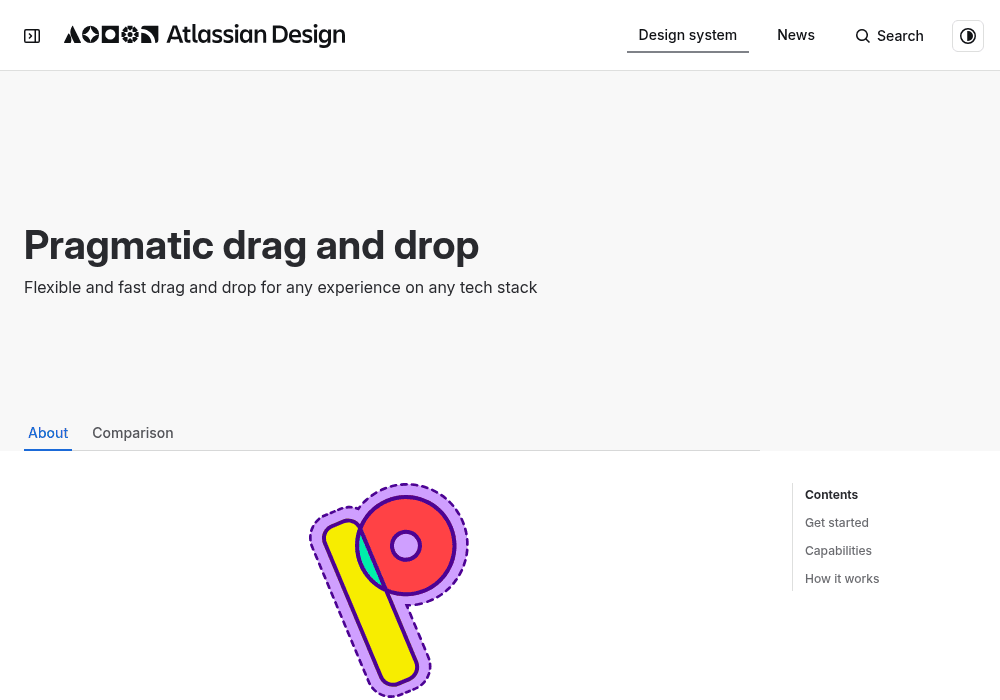1000x700 pixels.
Task: Click the Contents sidebar heading
Action: tap(831, 495)
